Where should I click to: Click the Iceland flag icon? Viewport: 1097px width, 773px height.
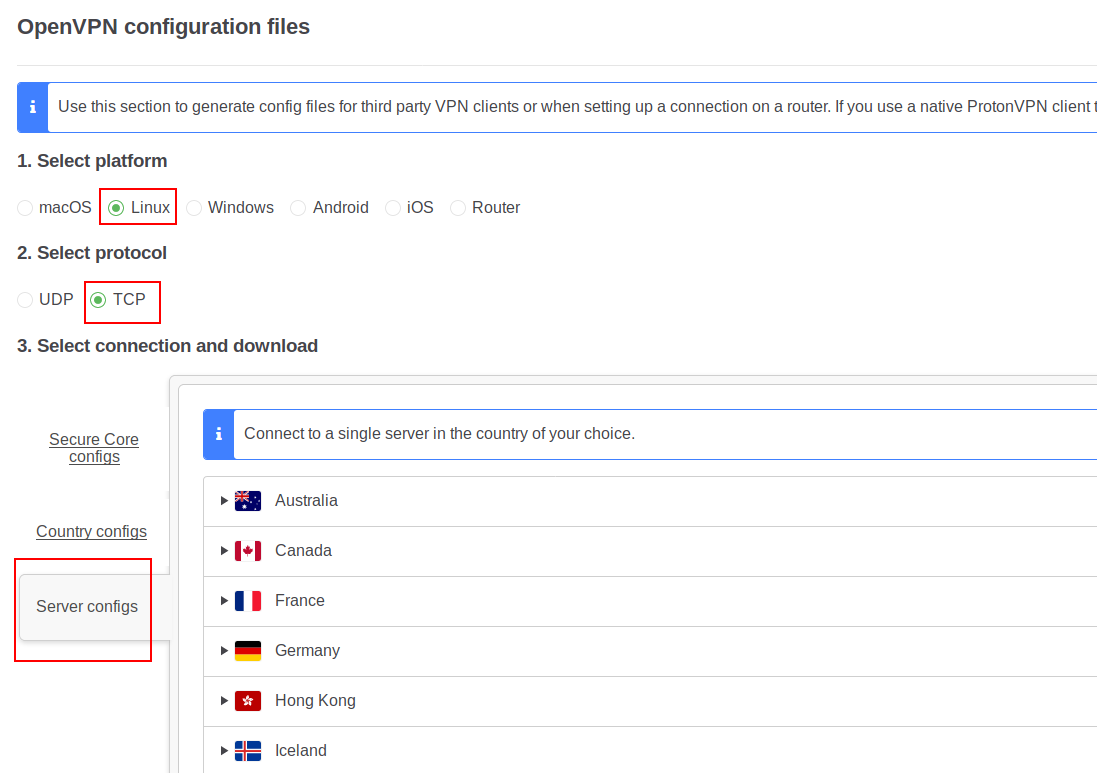[248, 751]
